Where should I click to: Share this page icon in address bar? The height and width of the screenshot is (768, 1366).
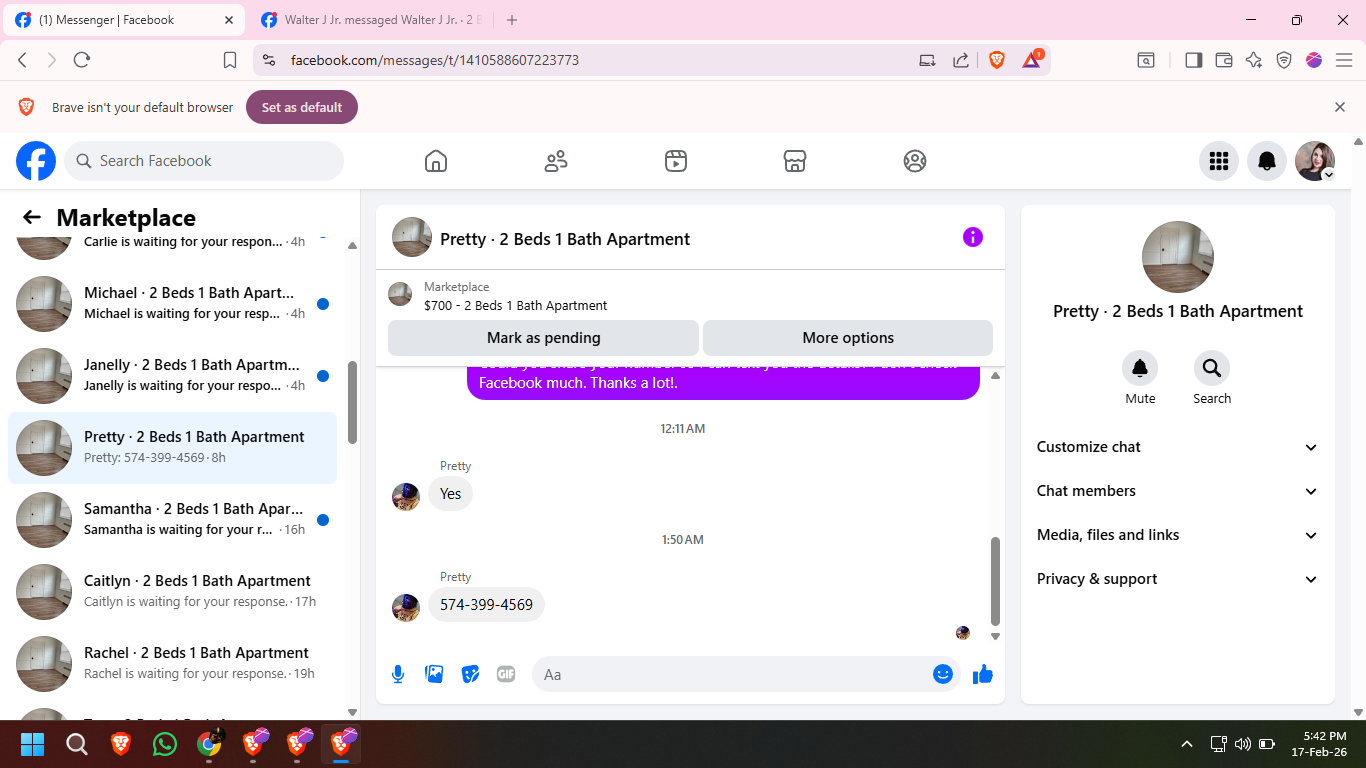tap(961, 60)
